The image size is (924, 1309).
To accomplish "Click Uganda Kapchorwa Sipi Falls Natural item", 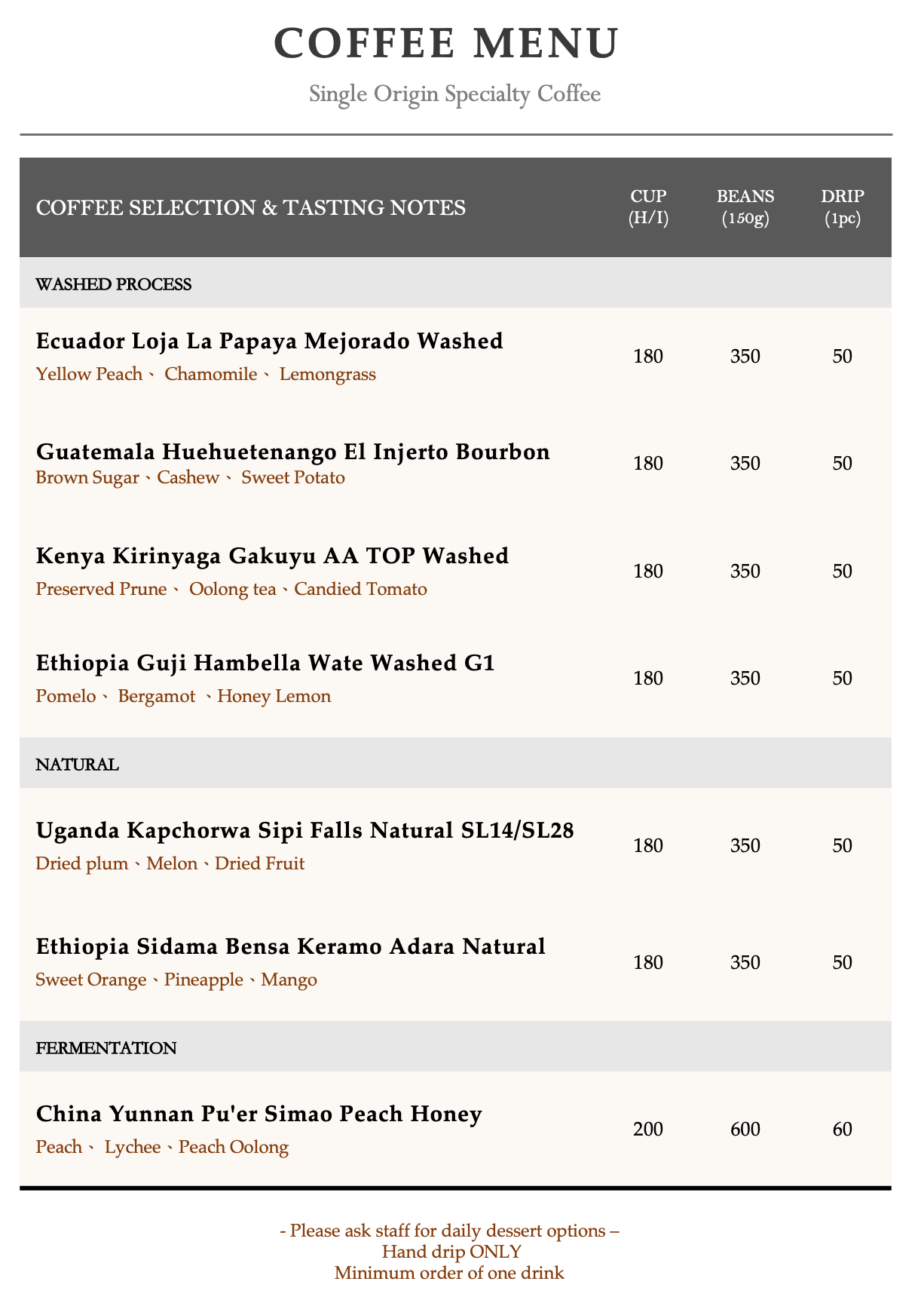I will click(x=305, y=831).
